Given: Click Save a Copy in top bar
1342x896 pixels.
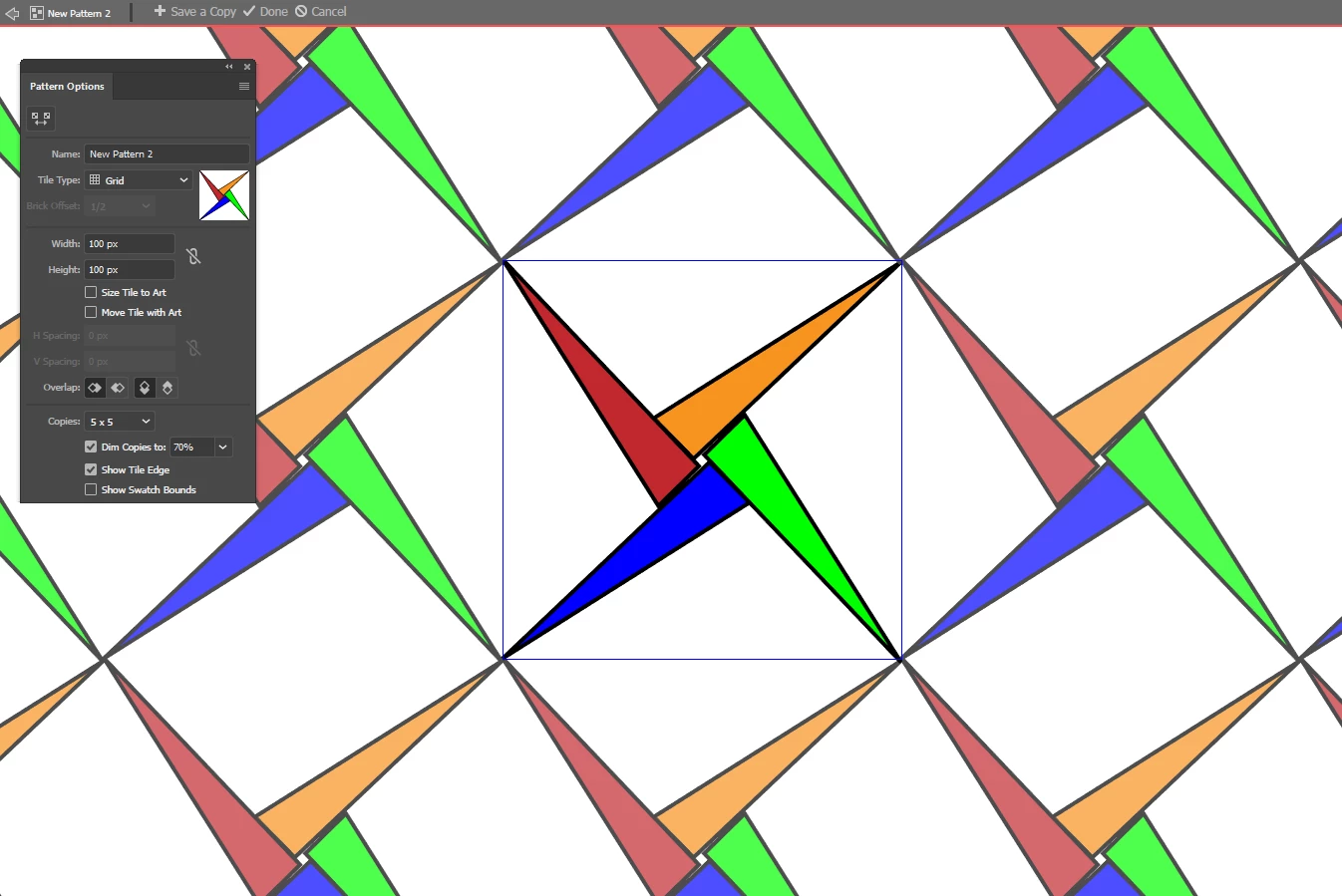Looking at the screenshot, I should pyautogui.click(x=194, y=12).
